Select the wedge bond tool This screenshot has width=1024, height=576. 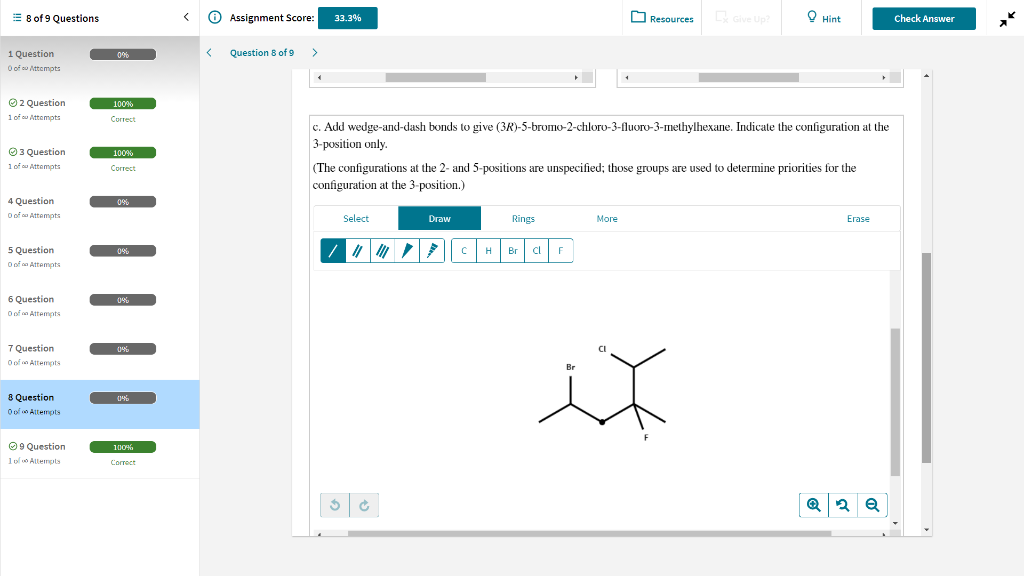pyautogui.click(x=408, y=250)
